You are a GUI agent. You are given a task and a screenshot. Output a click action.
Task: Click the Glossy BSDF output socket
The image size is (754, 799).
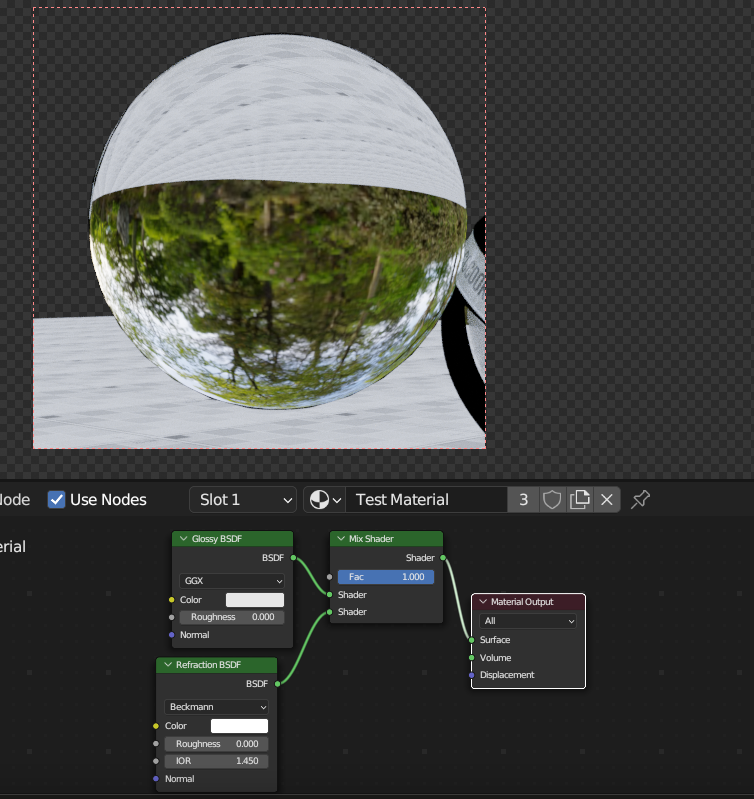tap(293, 558)
